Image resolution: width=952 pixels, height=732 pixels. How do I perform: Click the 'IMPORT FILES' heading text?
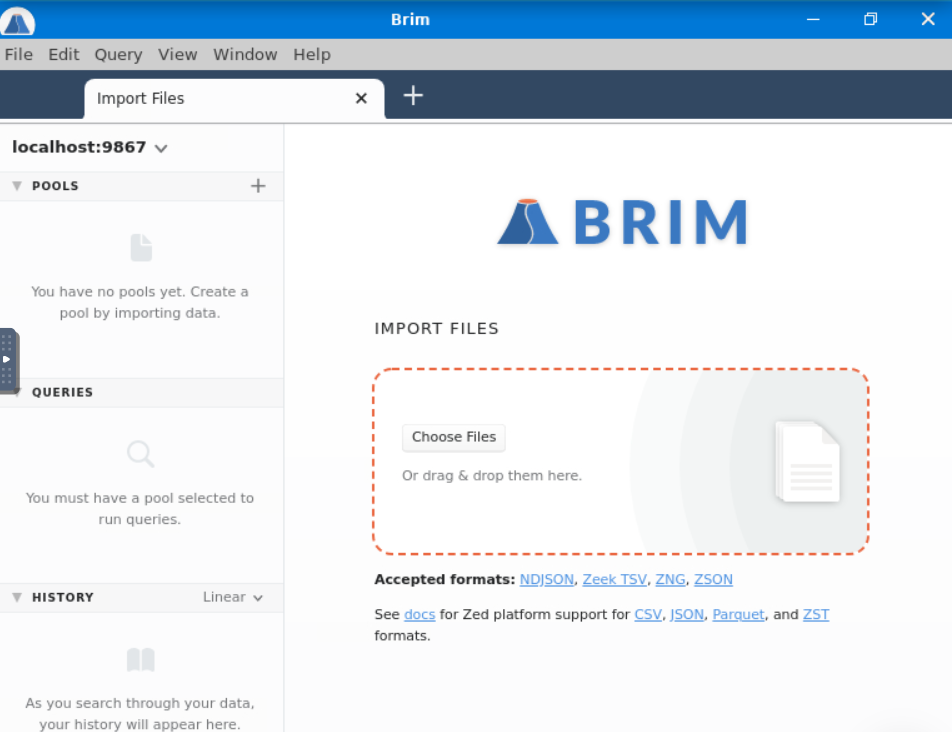click(437, 328)
